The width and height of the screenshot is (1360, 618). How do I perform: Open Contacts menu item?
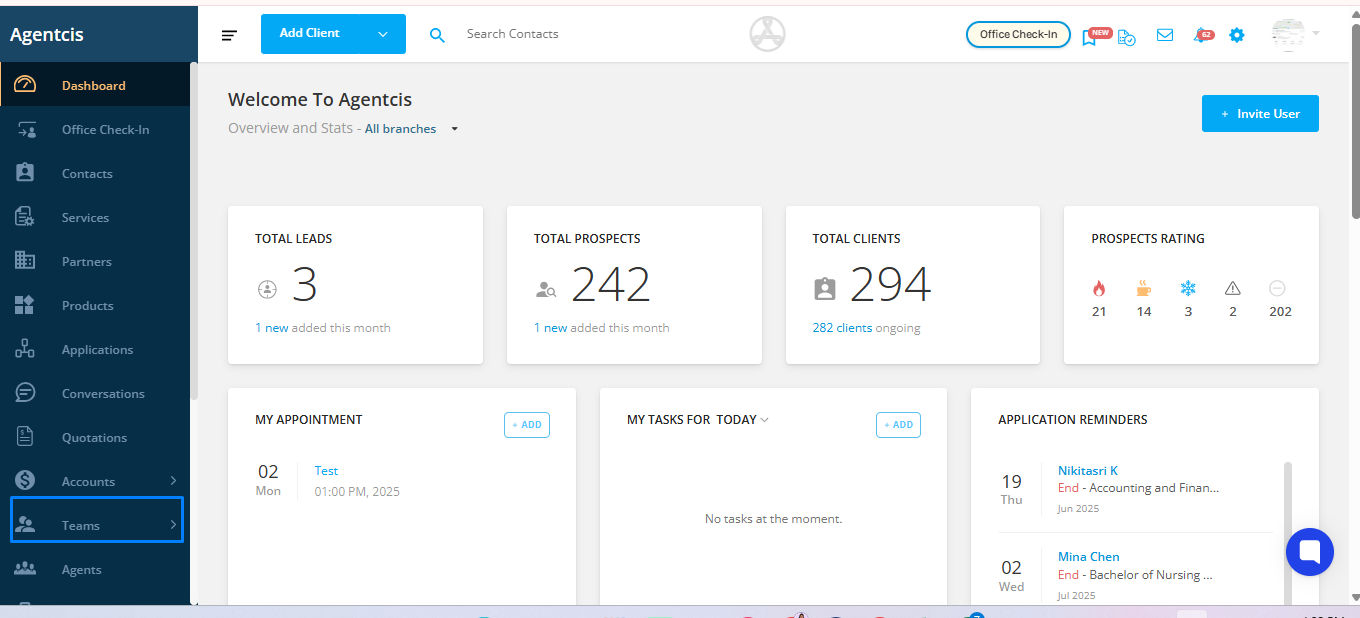[x=94, y=173]
